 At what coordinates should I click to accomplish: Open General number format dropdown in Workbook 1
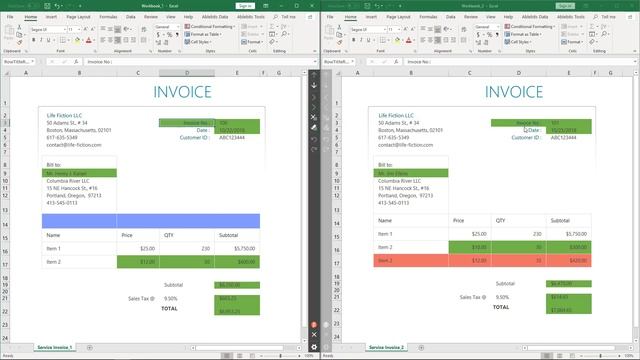coord(178,27)
